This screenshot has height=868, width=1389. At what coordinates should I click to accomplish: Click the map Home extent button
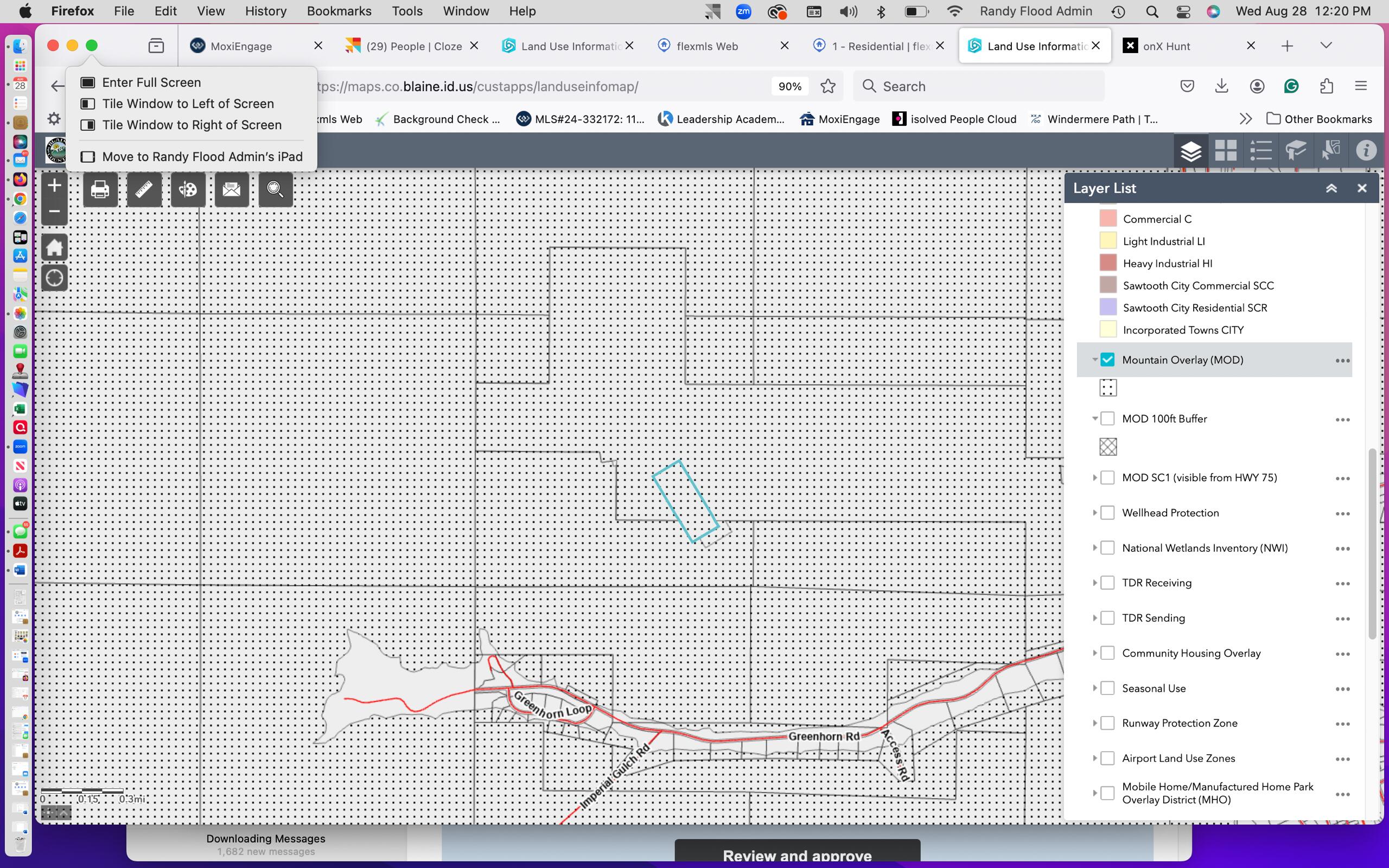[54, 248]
